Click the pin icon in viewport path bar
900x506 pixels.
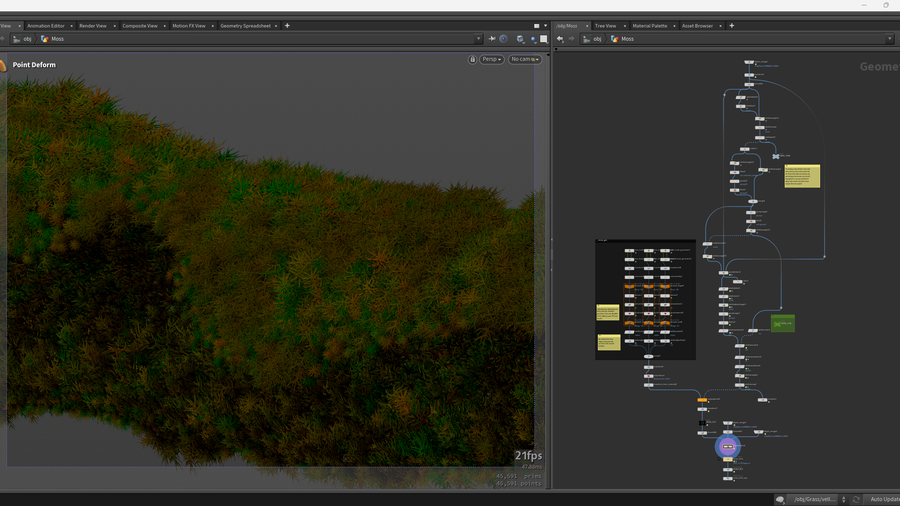[x=492, y=39]
